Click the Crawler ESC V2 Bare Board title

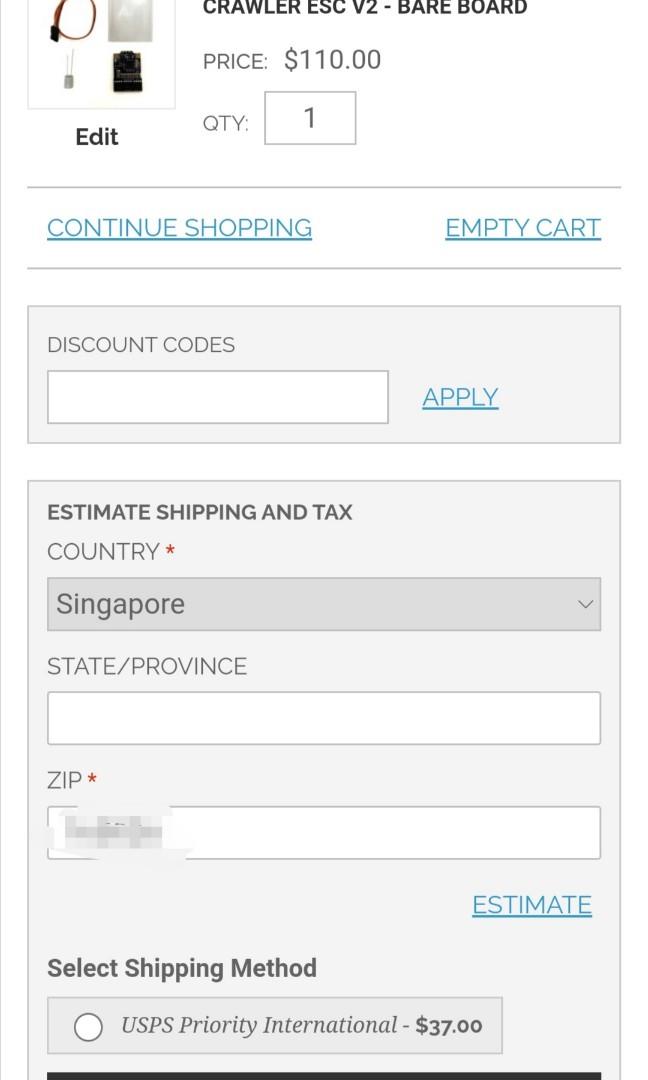(x=365, y=8)
